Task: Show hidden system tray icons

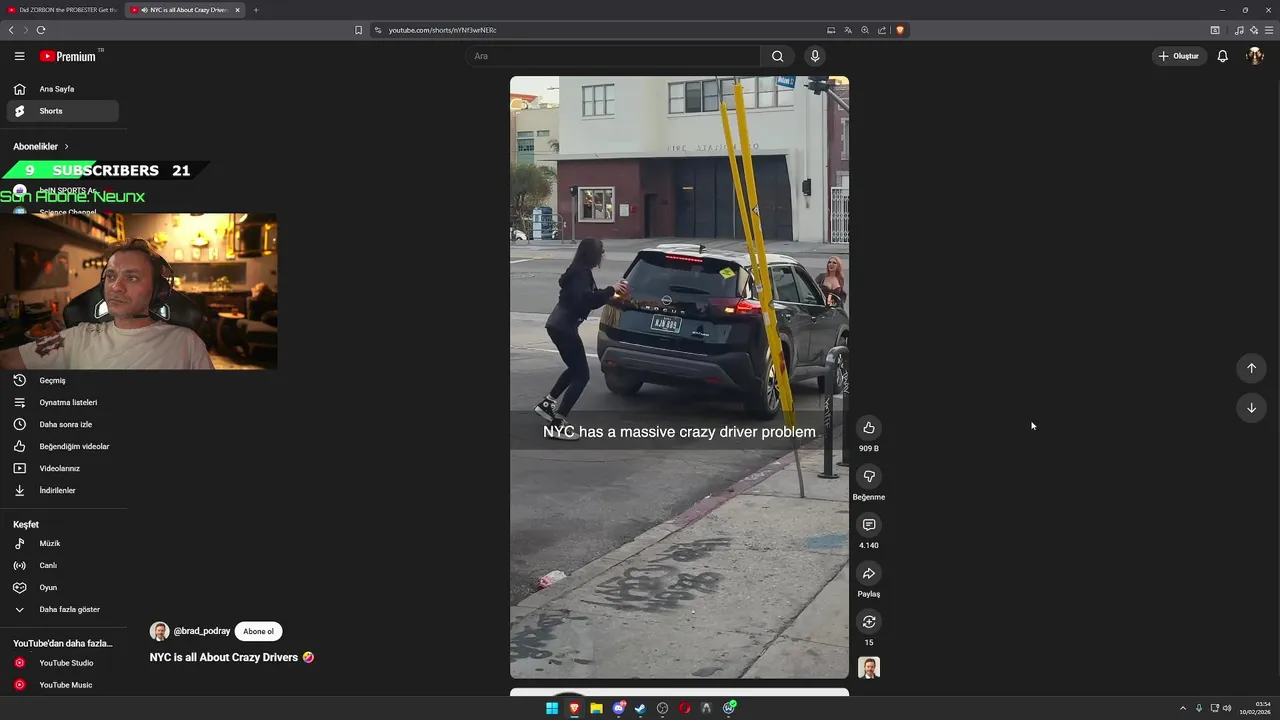Action: click(x=1183, y=708)
